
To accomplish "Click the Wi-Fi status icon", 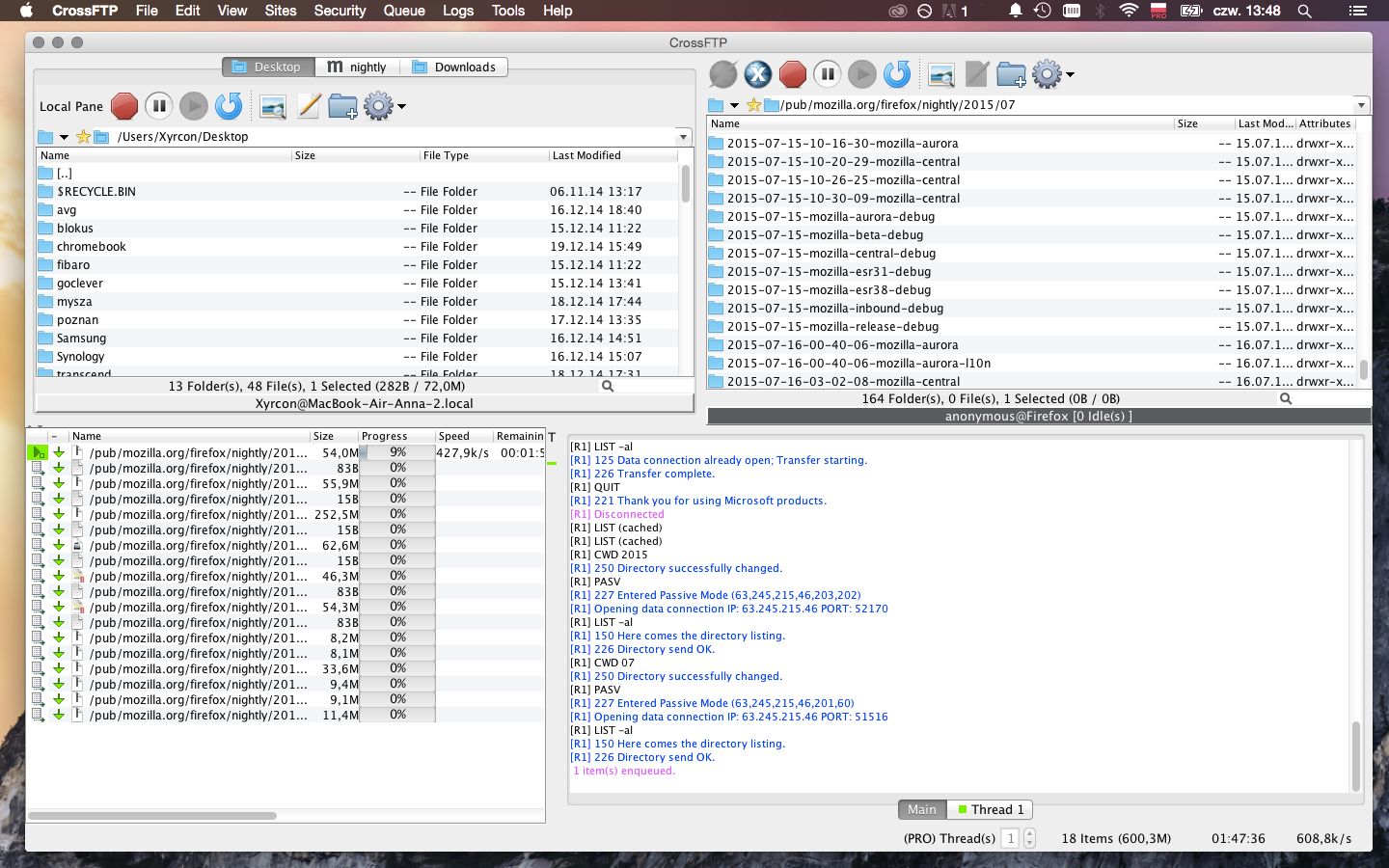I will (1129, 11).
